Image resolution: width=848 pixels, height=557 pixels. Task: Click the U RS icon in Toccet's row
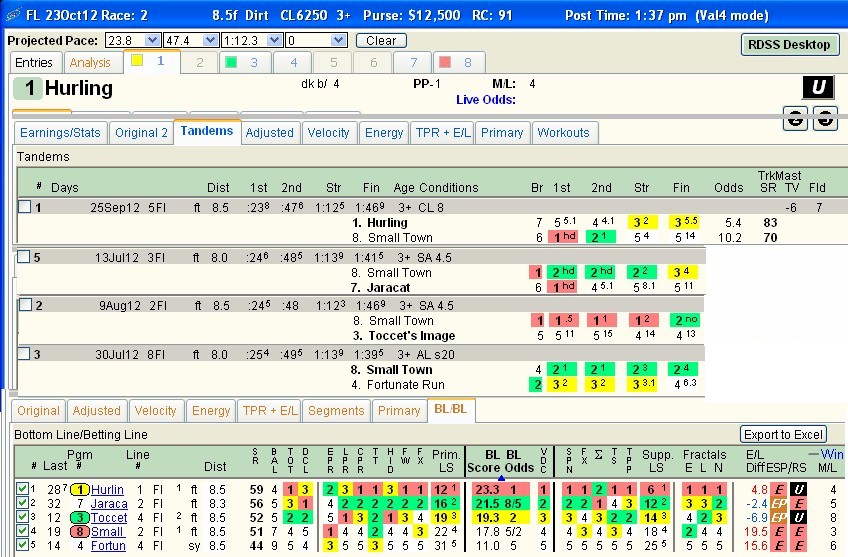click(x=798, y=518)
